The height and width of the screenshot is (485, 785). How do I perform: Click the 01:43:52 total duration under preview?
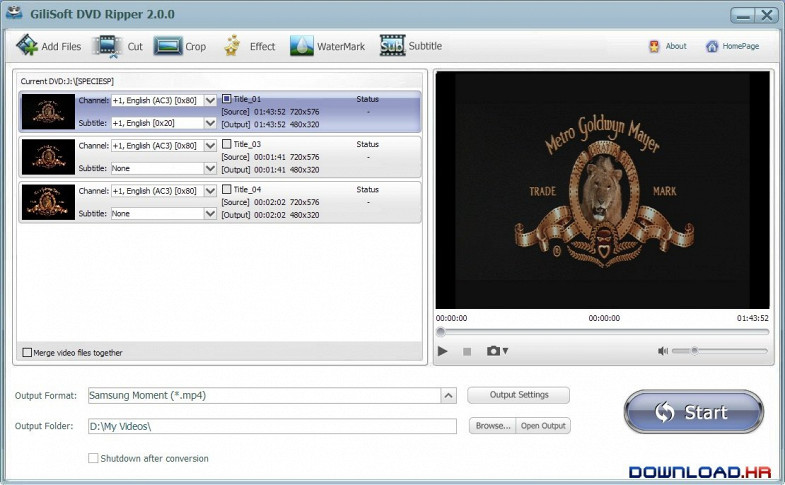pyautogui.click(x=752, y=318)
